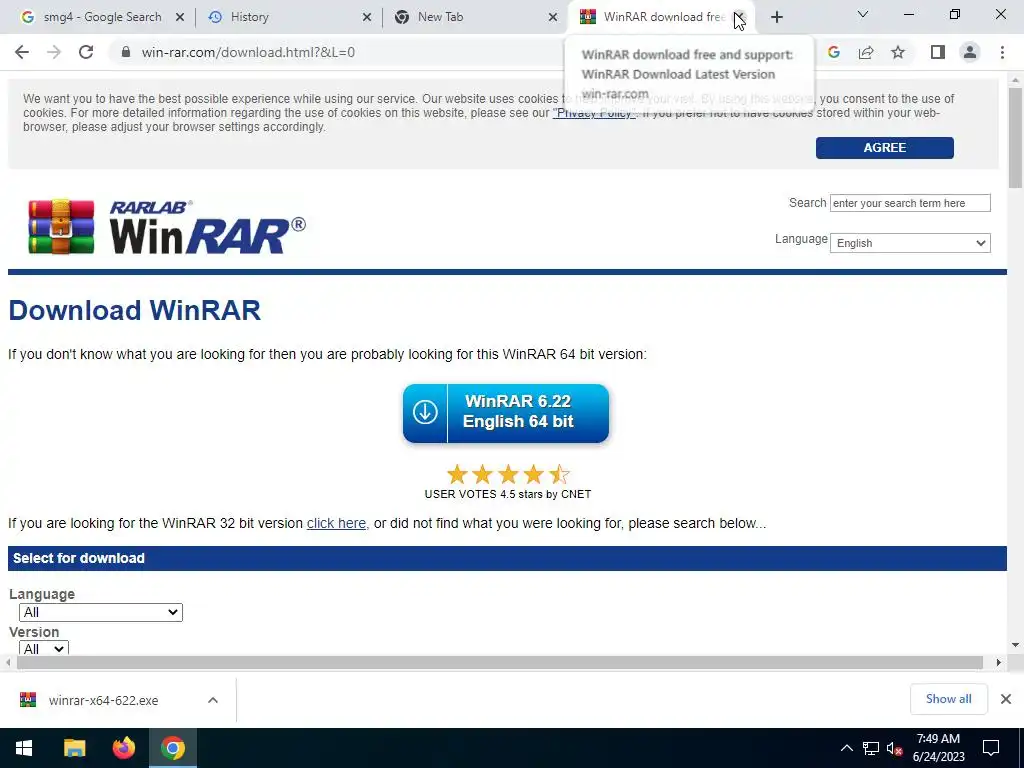Open the notifications action center
1024x768 pixels.
point(991,748)
